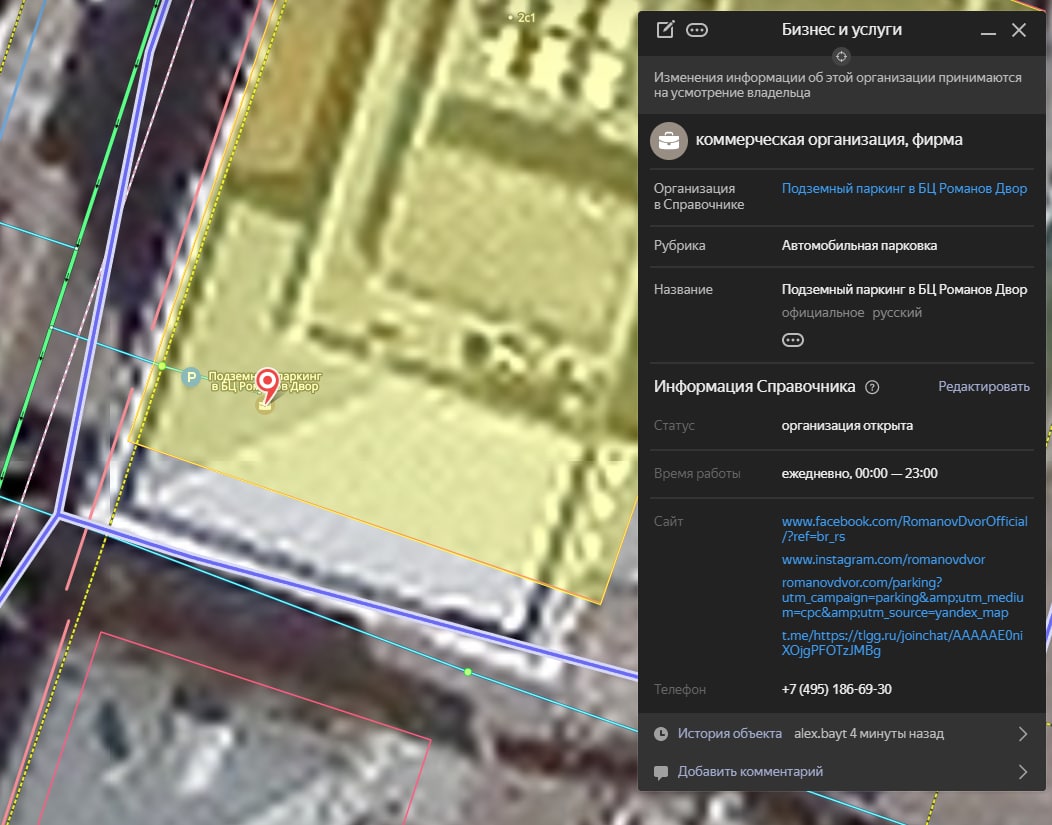Image resolution: width=1052 pixels, height=825 pixels.
Task: Select phone number +7 (495) 186-69-30
Action: pos(837,690)
